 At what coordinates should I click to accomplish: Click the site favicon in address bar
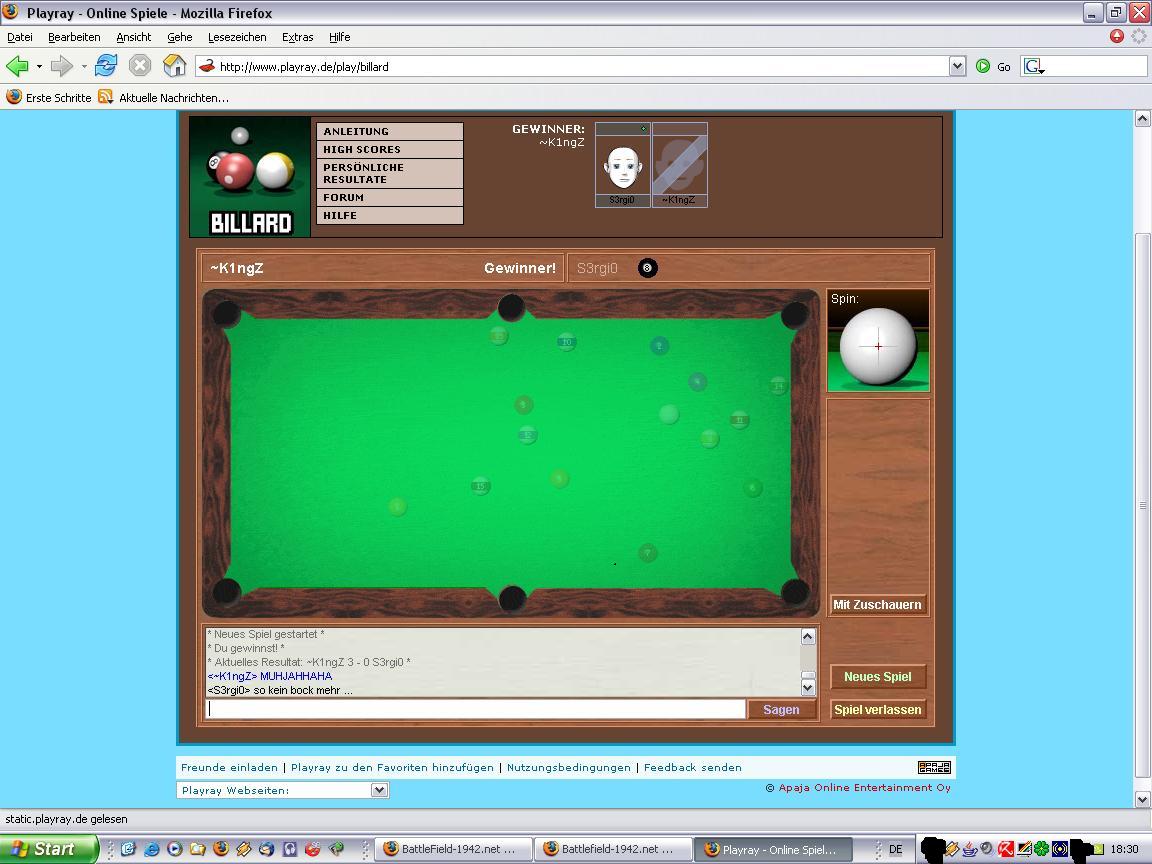207,66
